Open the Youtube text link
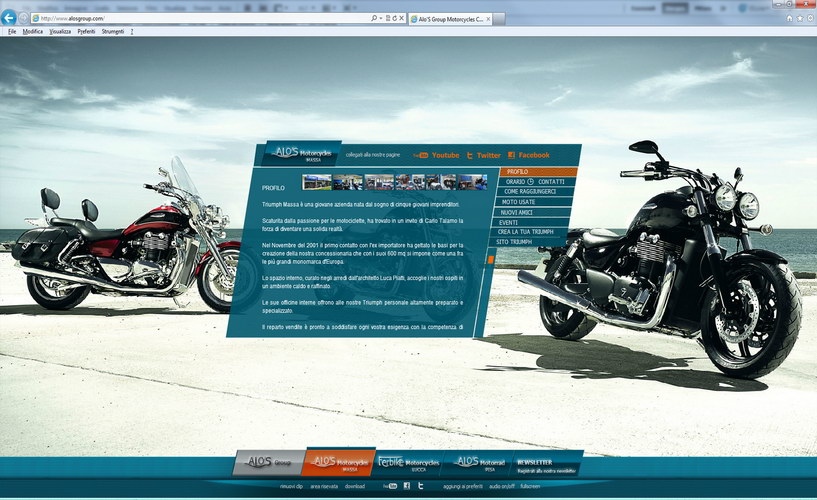The height and width of the screenshot is (500, 817). (x=445, y=155)
